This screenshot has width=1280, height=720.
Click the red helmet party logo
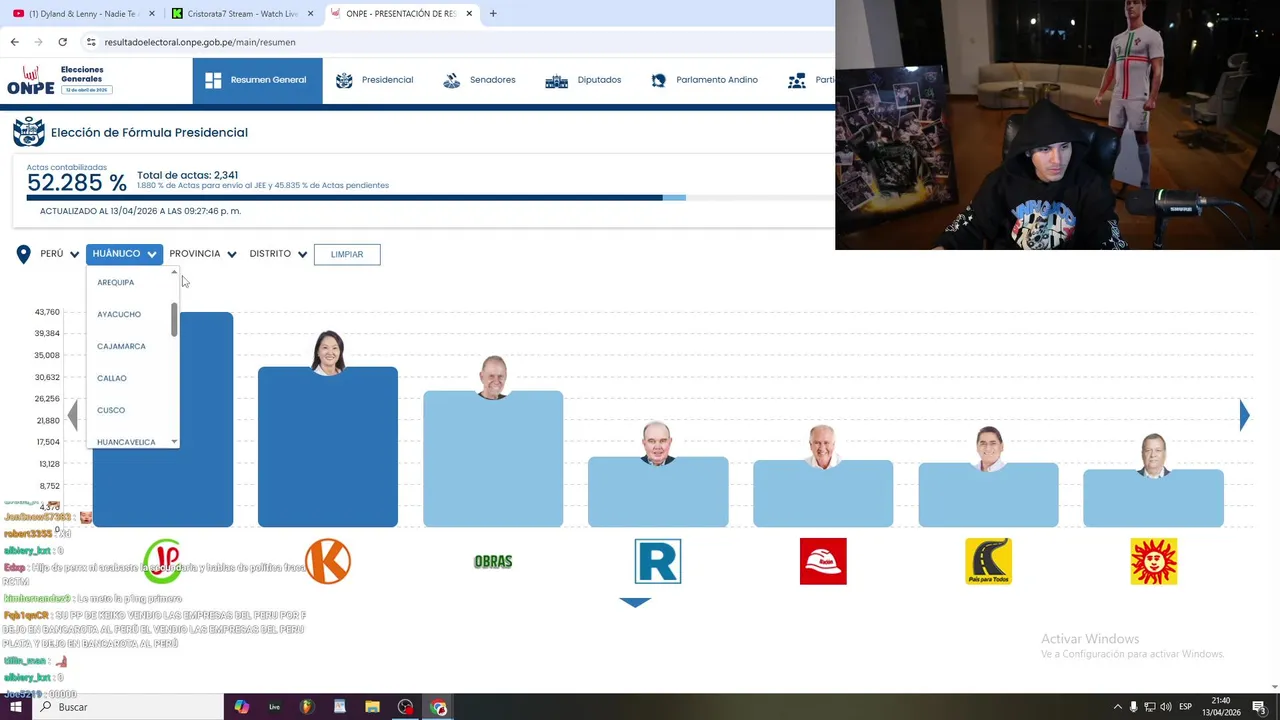(x=823, y=561)
